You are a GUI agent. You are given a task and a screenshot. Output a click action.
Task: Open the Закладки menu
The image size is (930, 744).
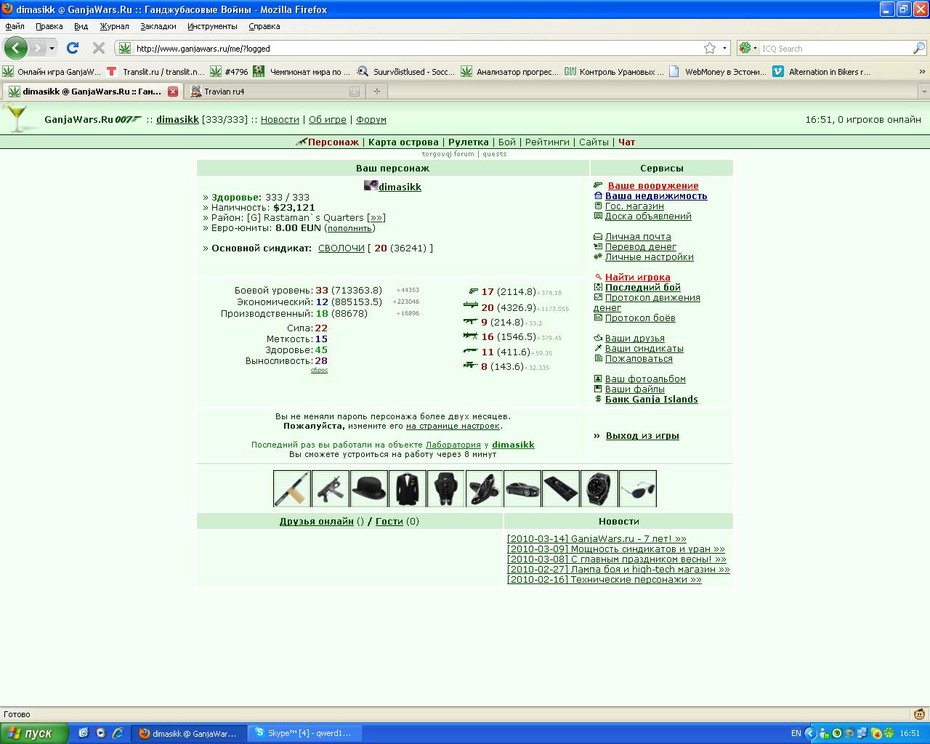(x=158, y=26)
